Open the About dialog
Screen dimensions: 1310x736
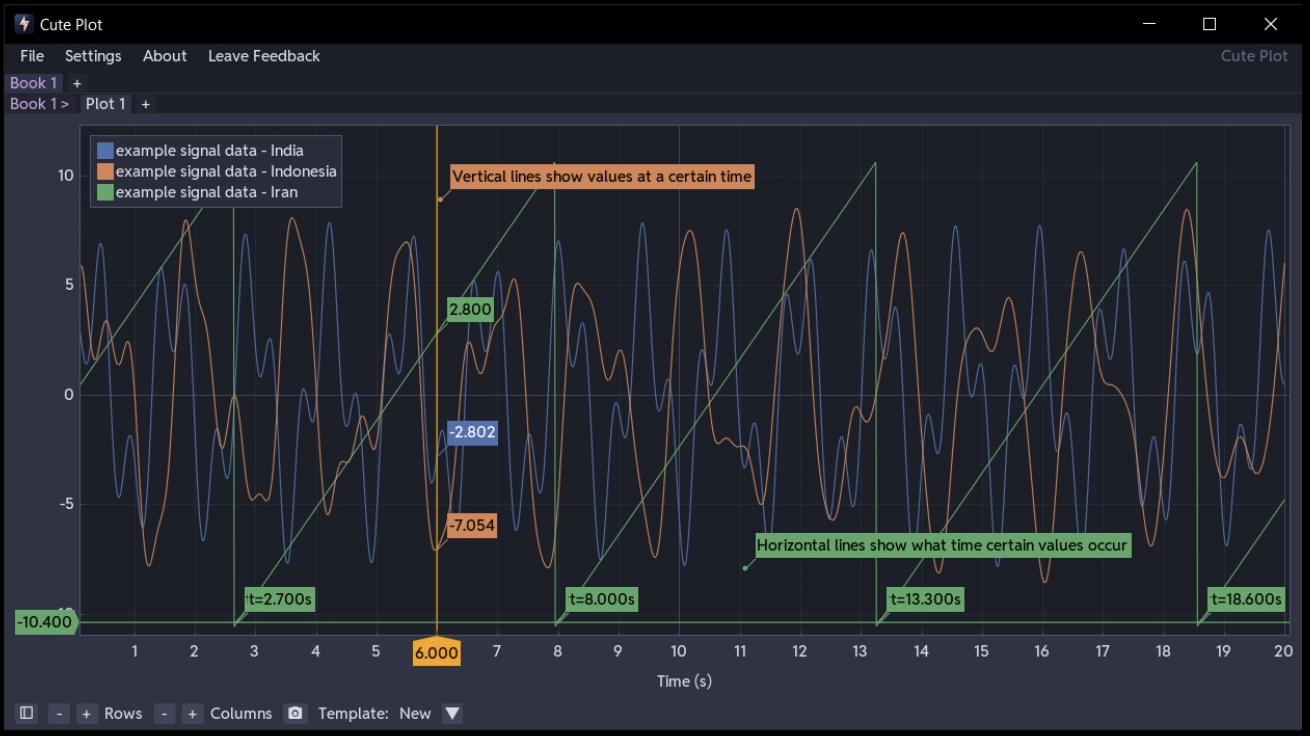pos(164,56)
